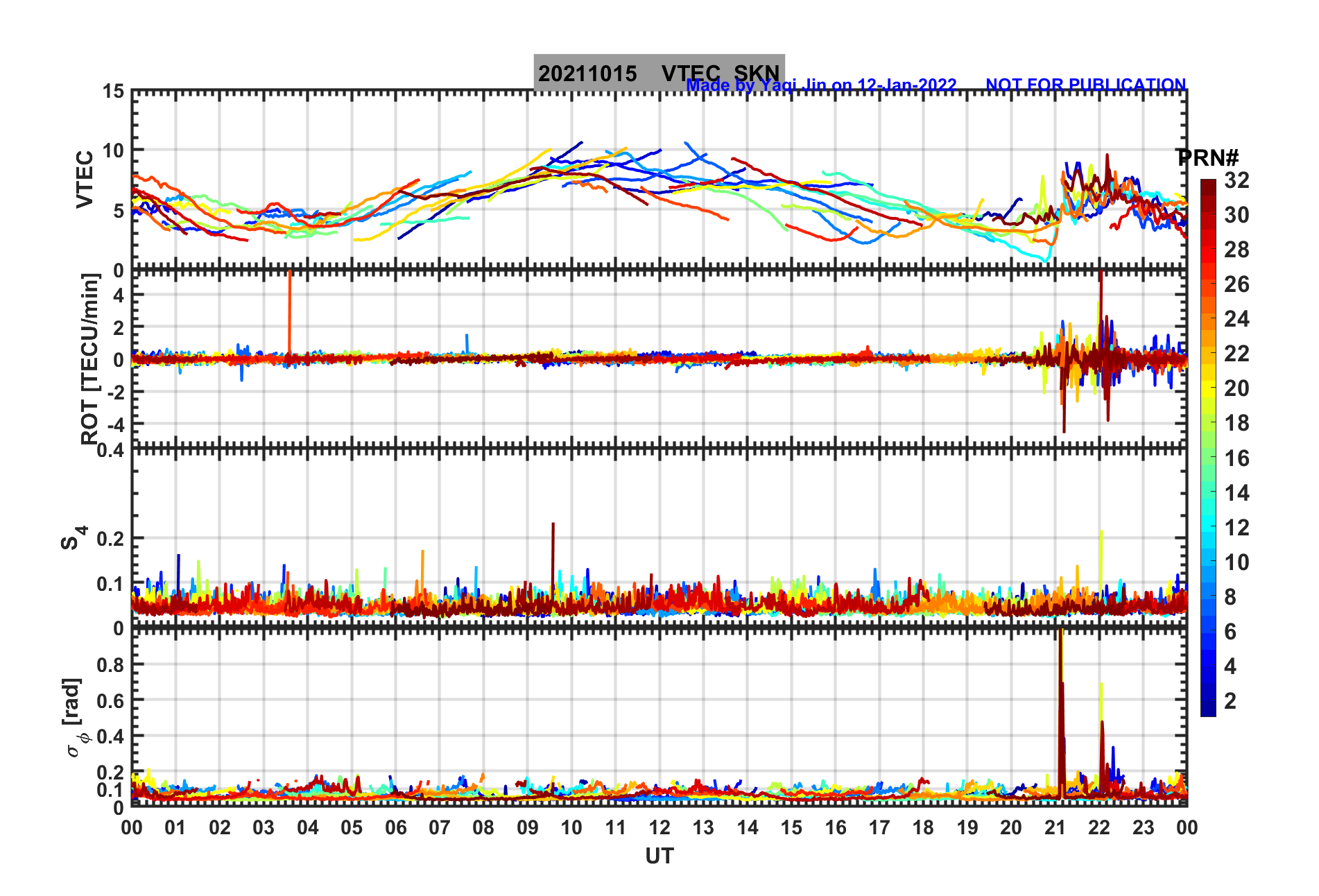Click the 12 hour tick label on the UT axis

click(x=659, y=827)
